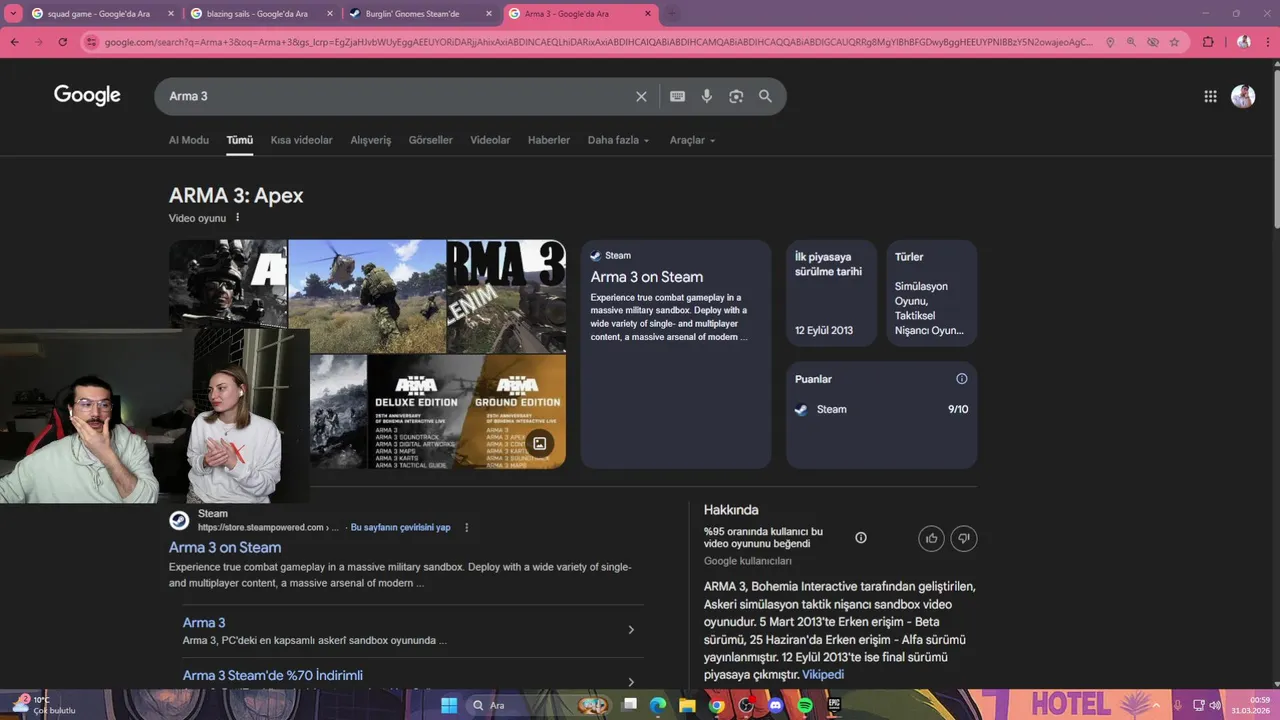Open the Chrome tab search dropdown

pyautogui.click(x=13, y=14)
